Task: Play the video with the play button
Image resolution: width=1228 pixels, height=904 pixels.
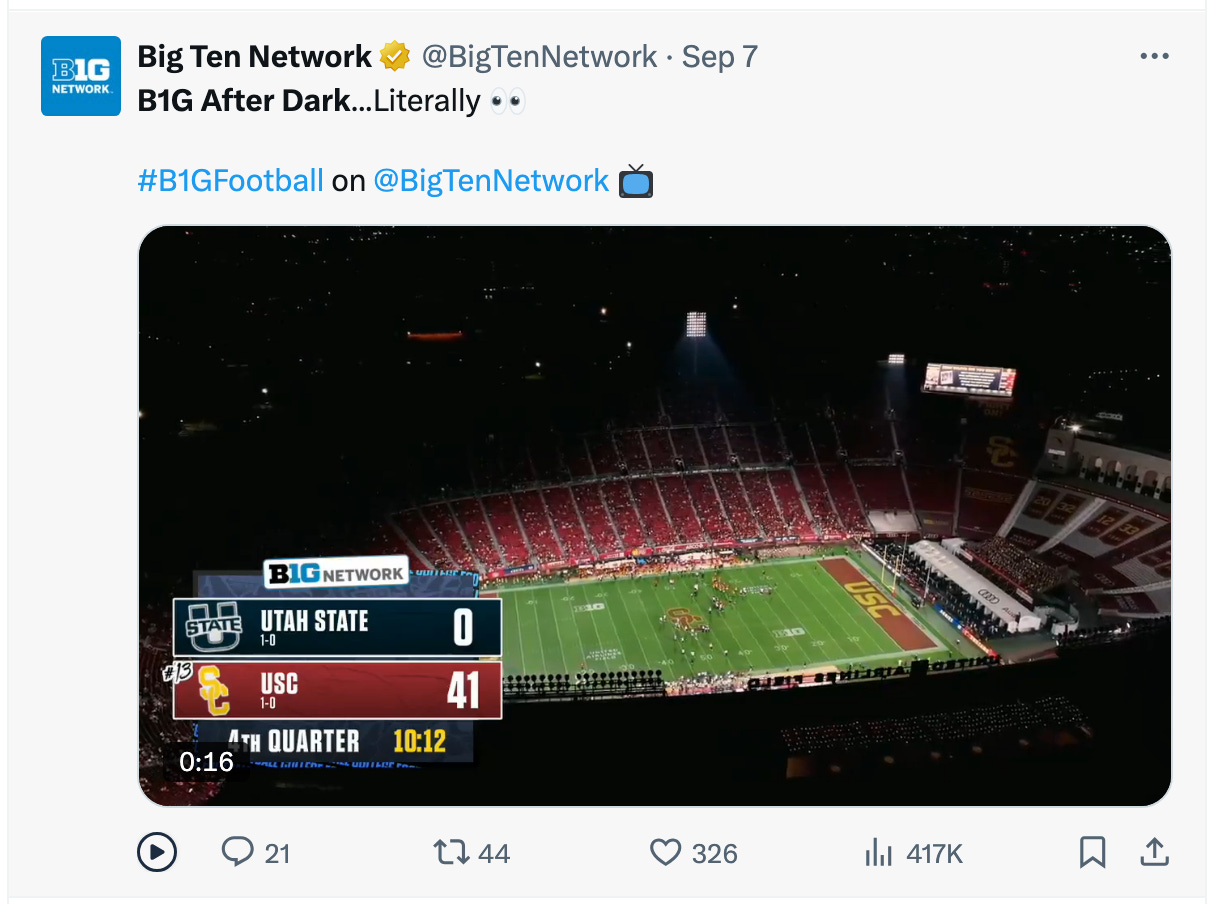Action: (x=157, y=853)
